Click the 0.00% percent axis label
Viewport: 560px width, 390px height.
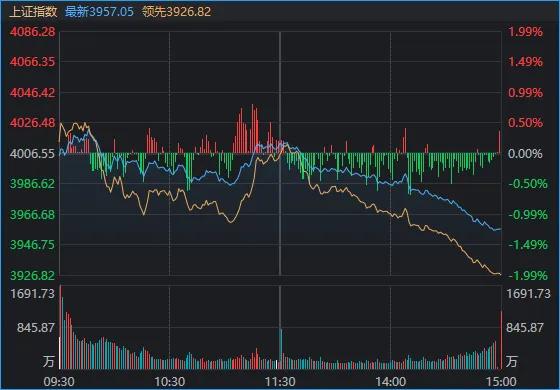[525, 154]
